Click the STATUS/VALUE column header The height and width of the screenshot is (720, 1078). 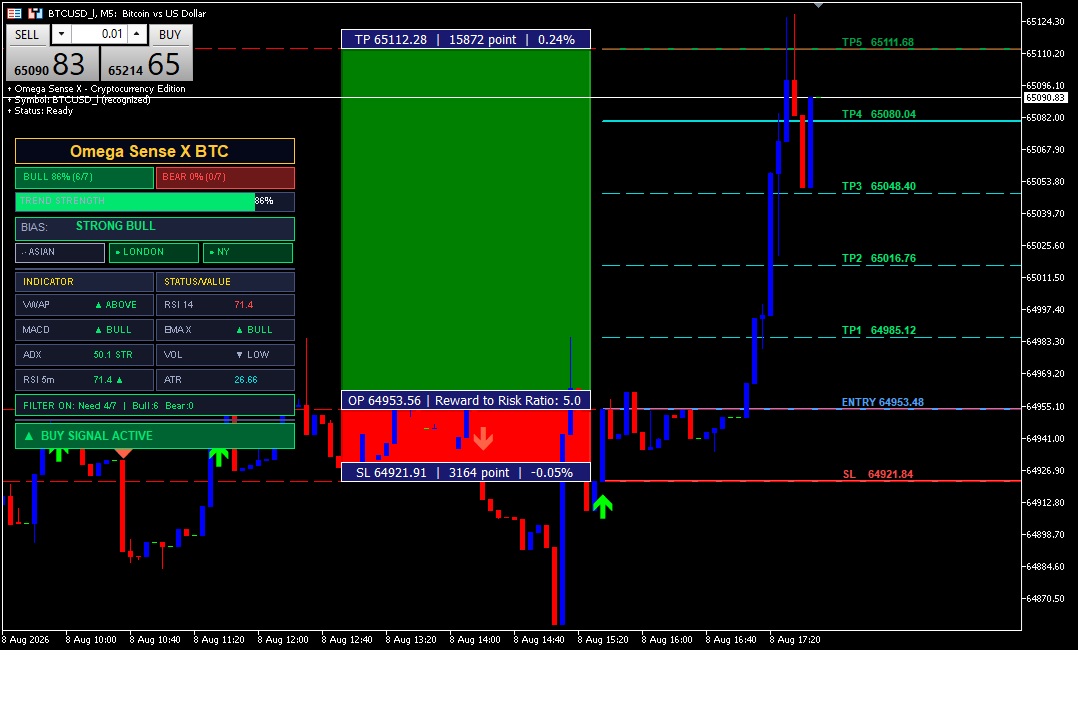coord(226,282)
